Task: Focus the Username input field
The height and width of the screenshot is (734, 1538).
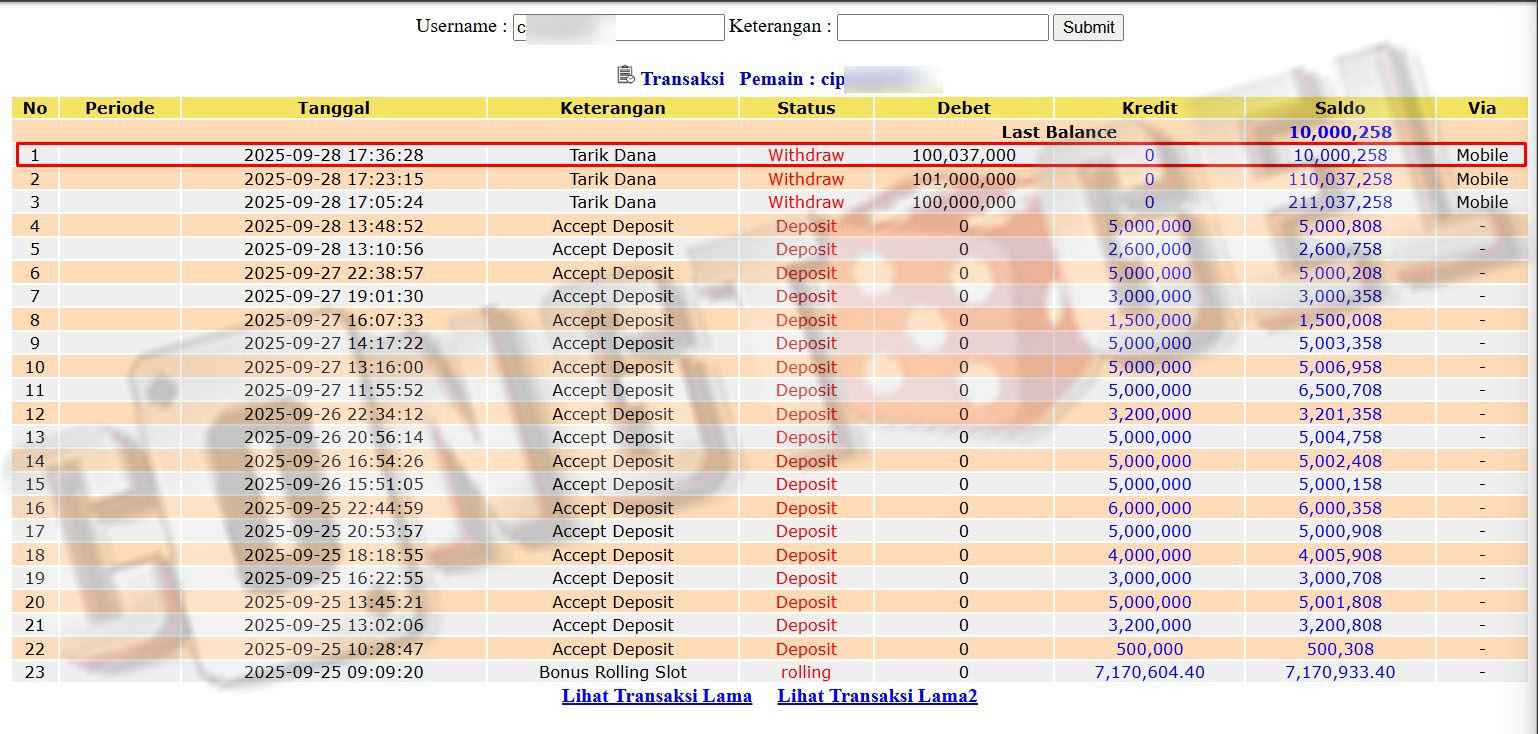Action: (x=618, y=27)
